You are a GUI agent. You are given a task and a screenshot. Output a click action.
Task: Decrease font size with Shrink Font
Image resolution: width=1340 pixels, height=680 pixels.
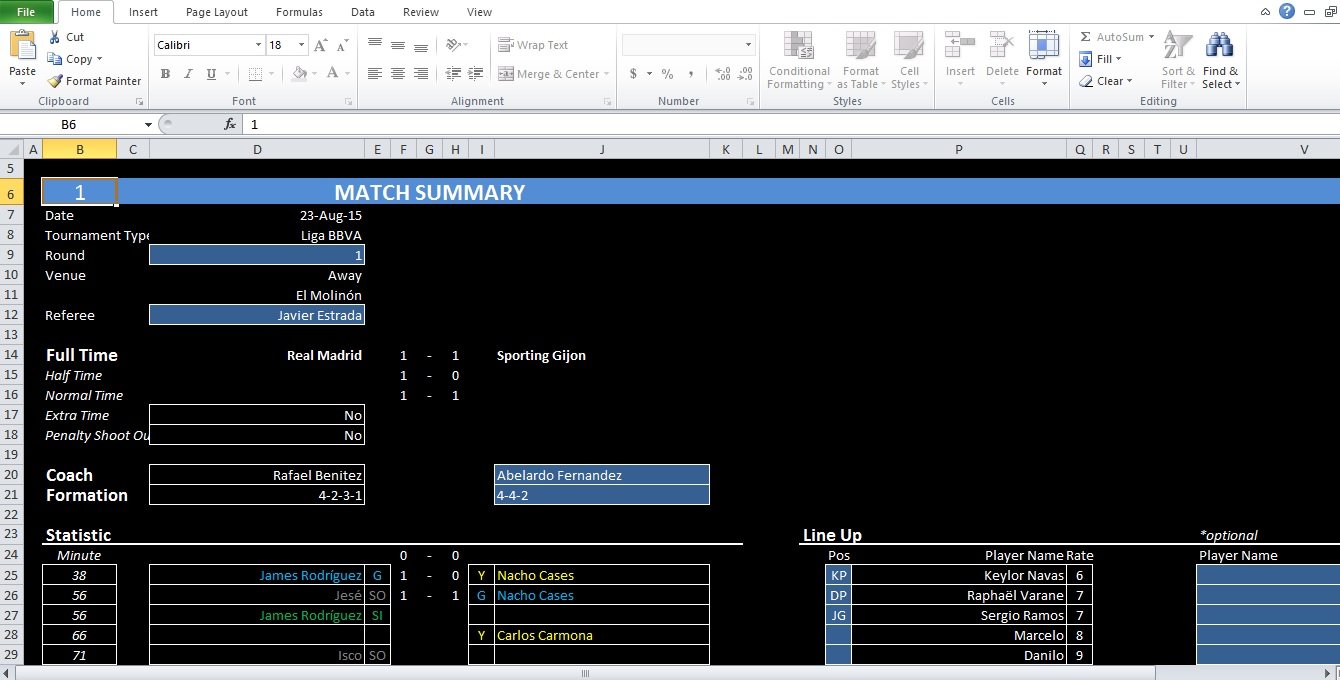[x=343, y=45]
